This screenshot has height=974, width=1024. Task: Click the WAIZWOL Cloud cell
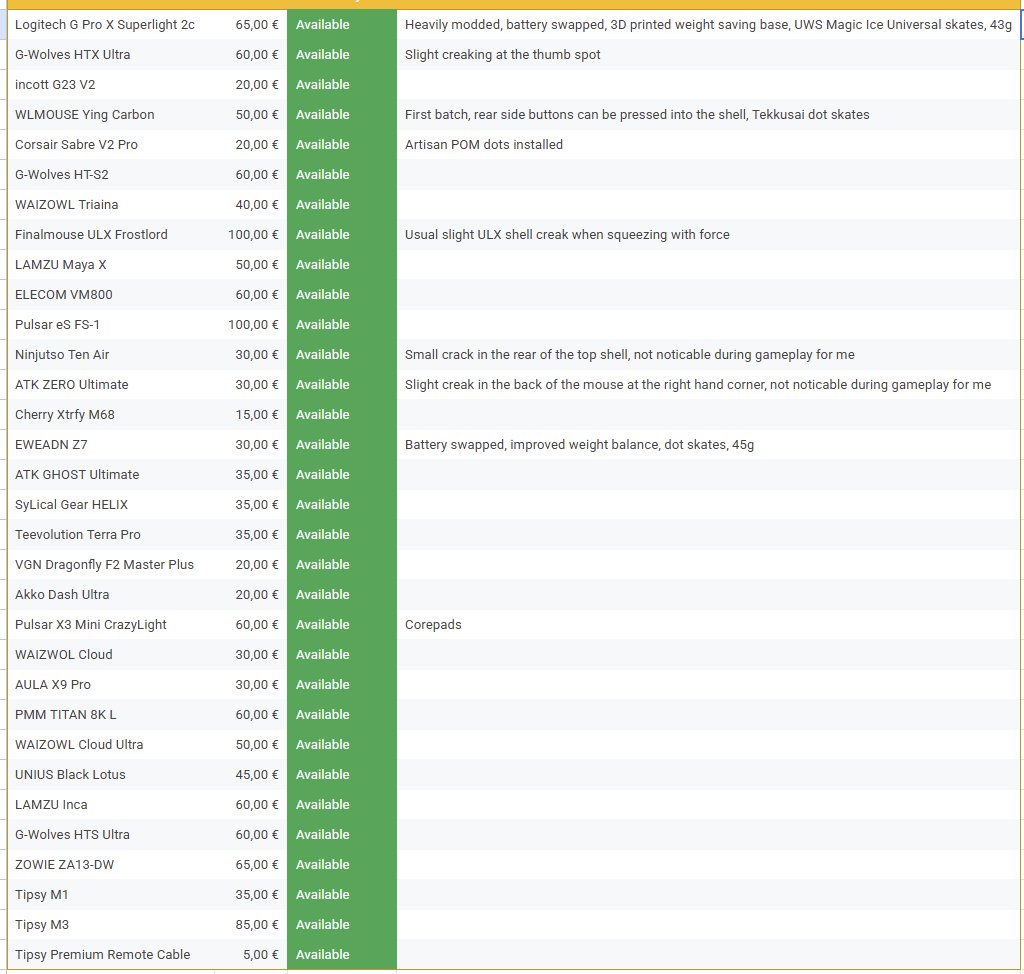click(111, 656)
